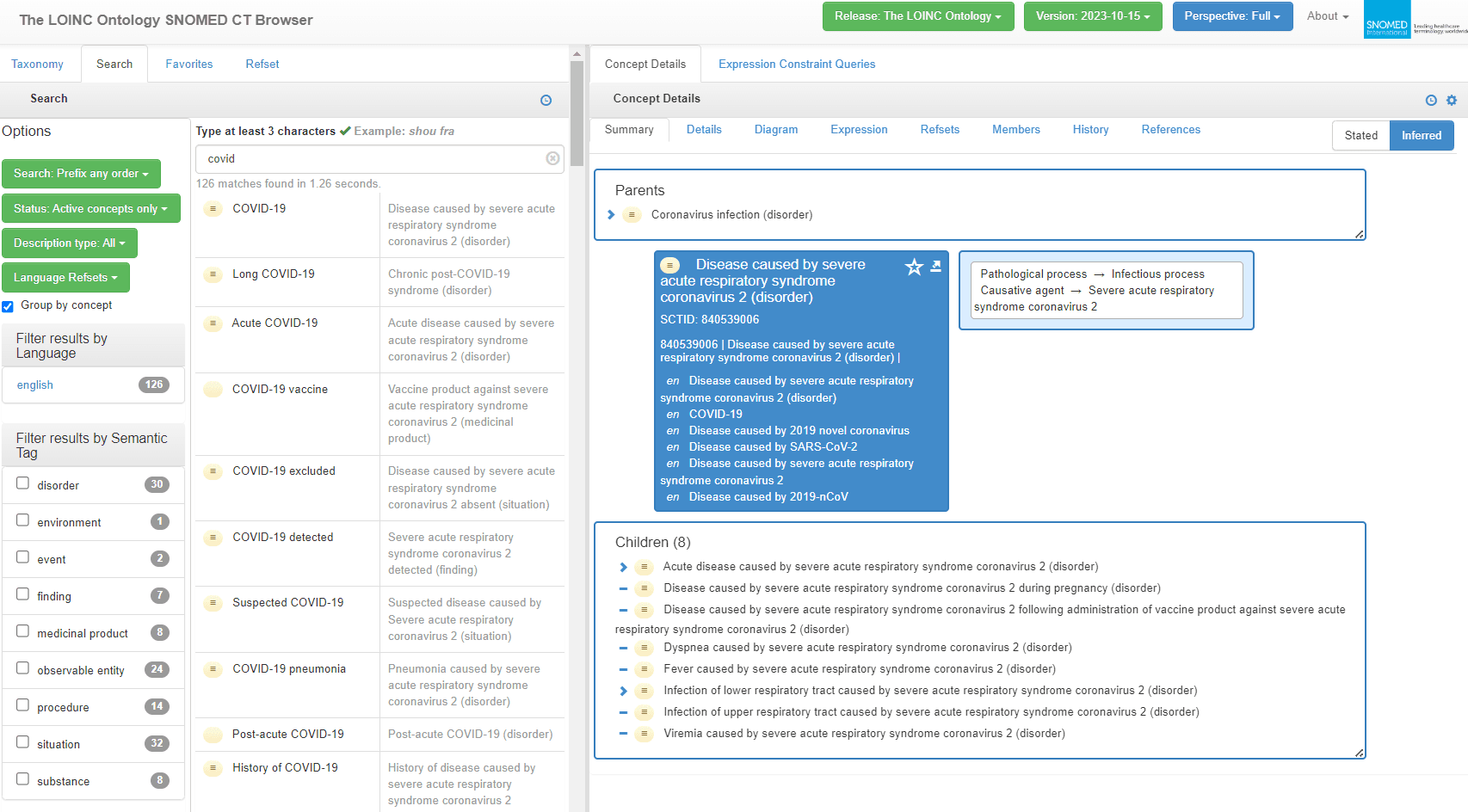Click the icon beside Dyspnea caused by SARS-CoV-2 child
The width and height of the screenshot is (1468, 812).
(x=644, y=648)
